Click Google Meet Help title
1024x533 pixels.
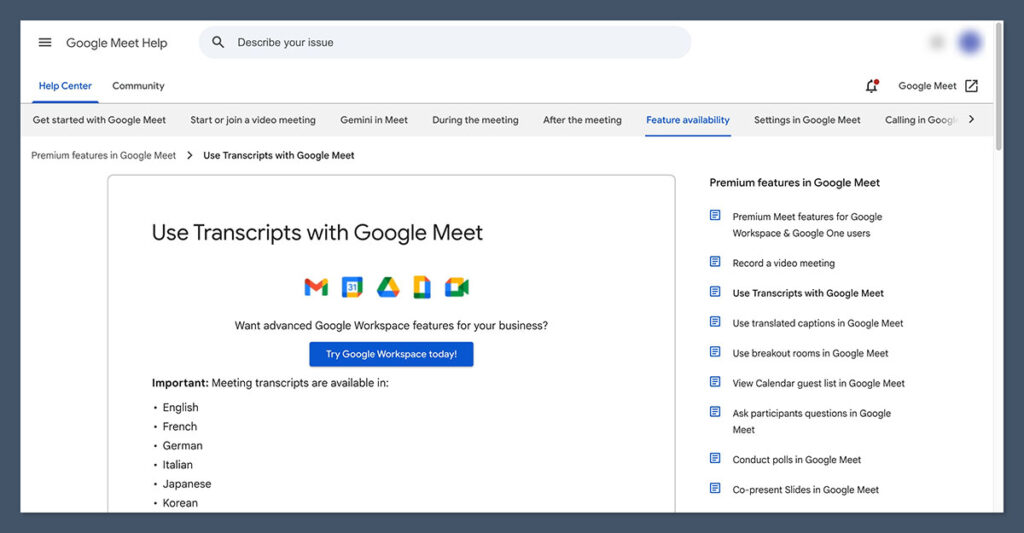click(x=116, y=43)
